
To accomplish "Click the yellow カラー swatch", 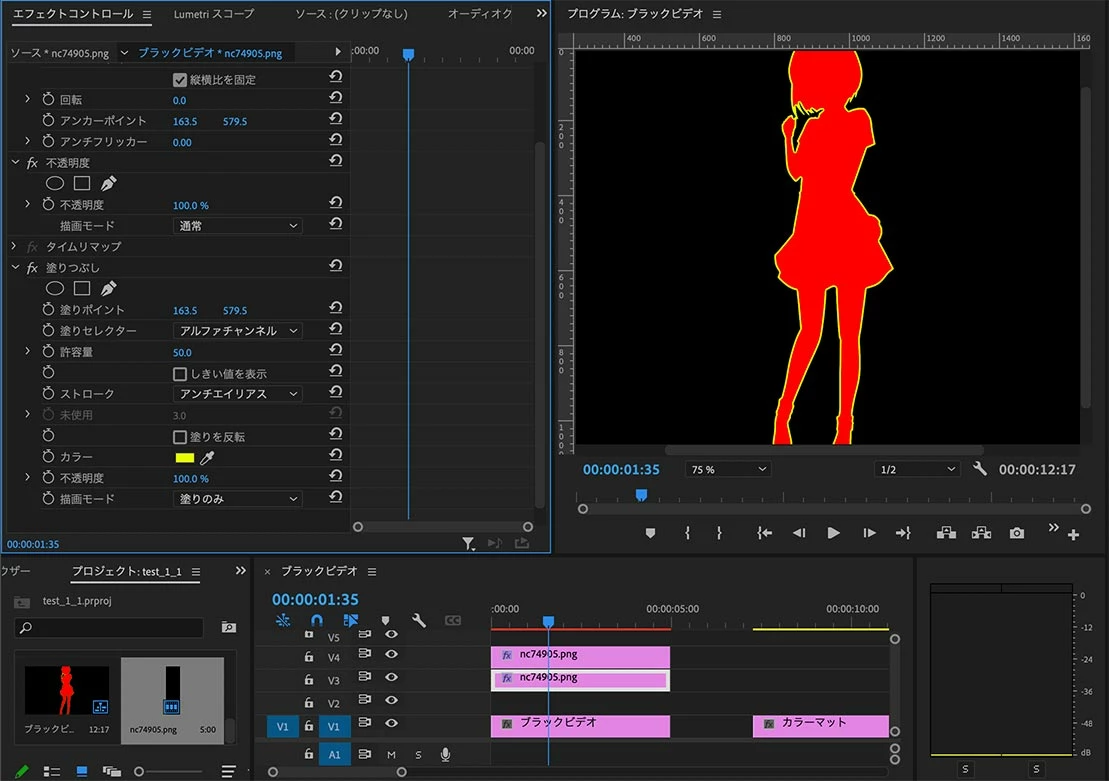I will tap(184, 457).
